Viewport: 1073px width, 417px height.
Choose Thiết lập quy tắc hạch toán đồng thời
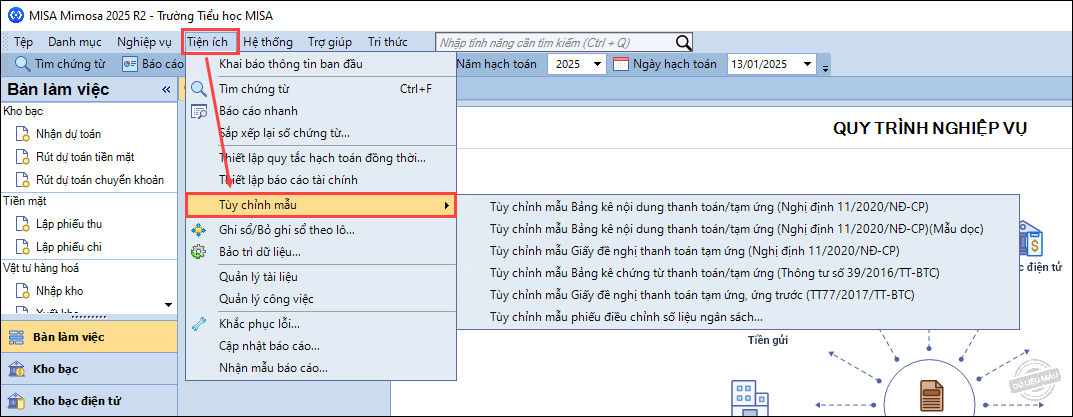[x=320, y=158]
